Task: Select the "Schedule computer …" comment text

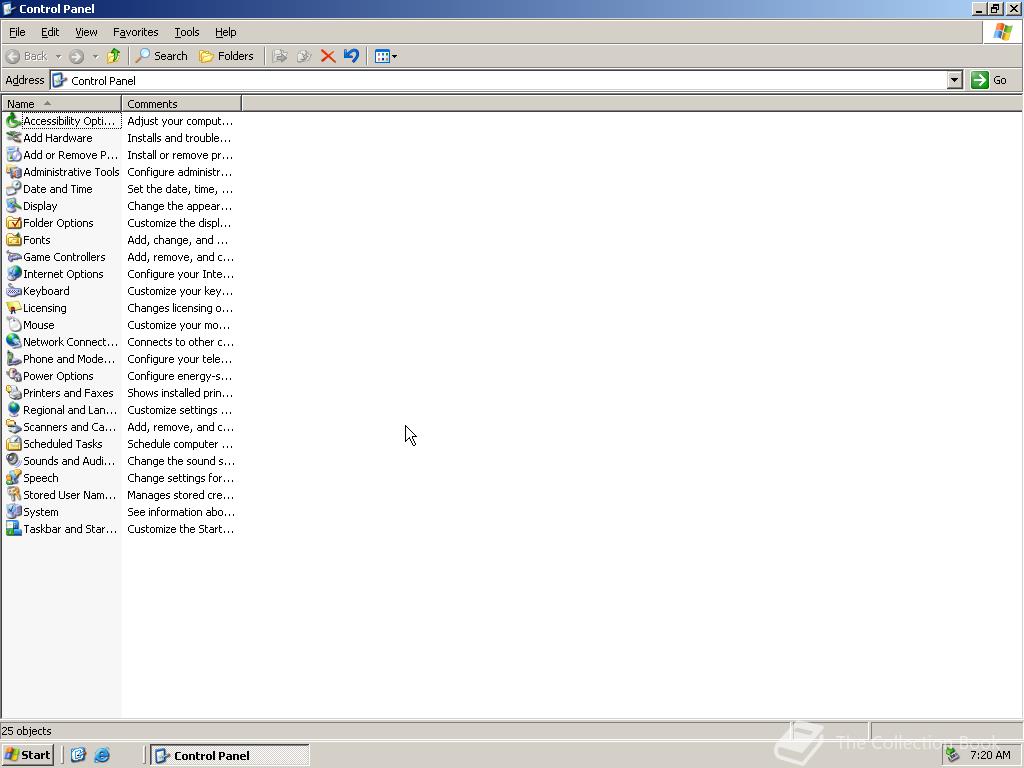Action: coord(180,443)
